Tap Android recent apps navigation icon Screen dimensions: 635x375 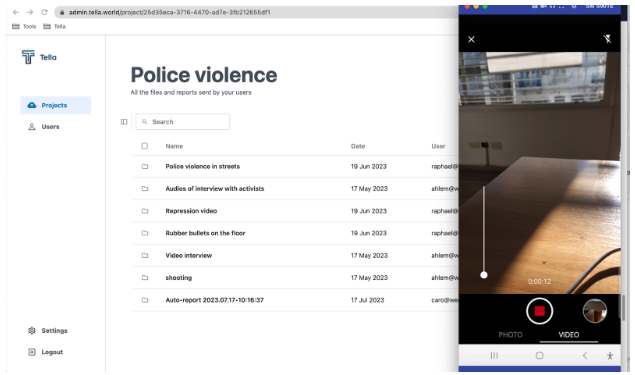pos(494,356)
